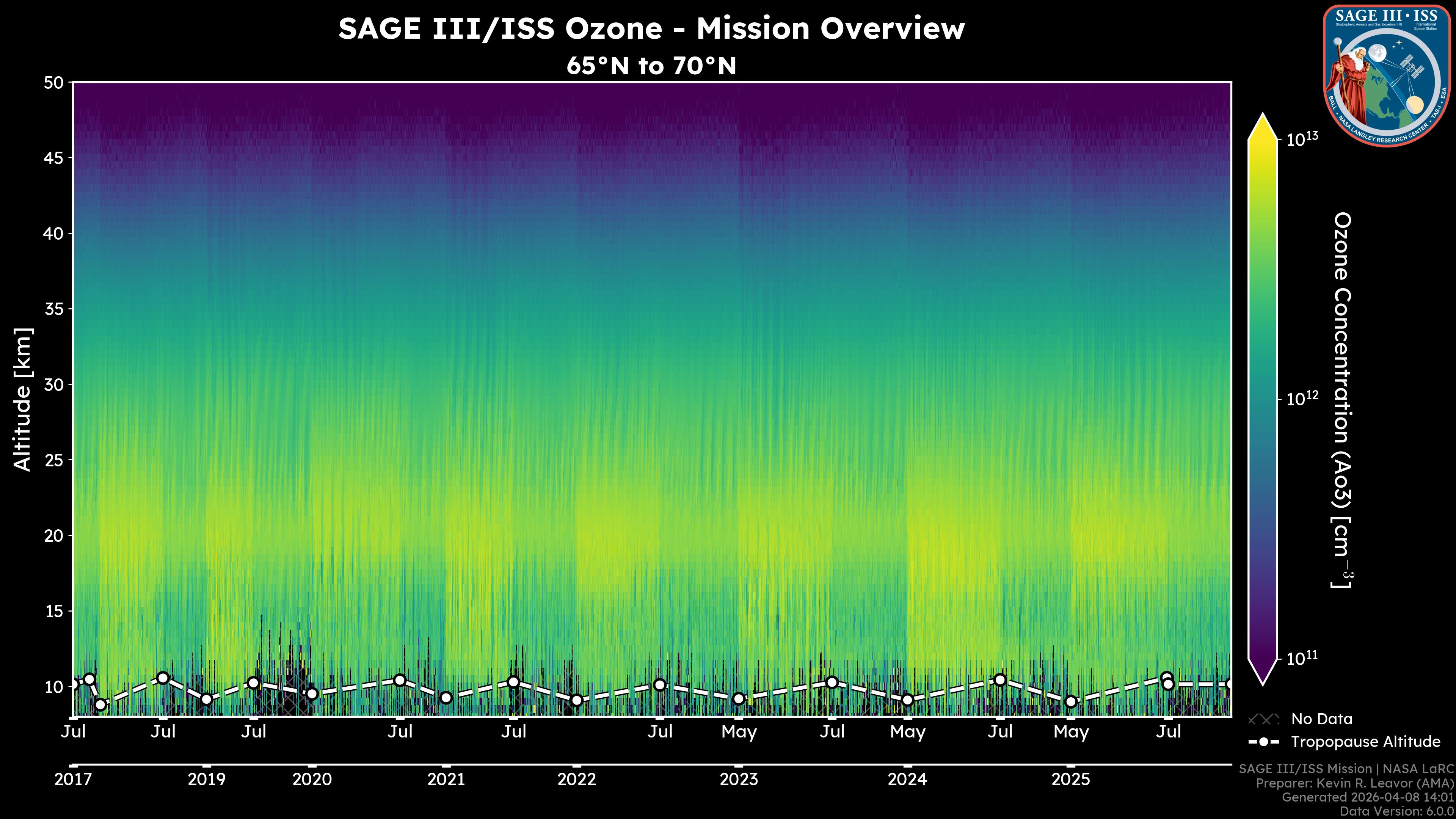This screenshot has height=819, width=1456.
Task: Click the 65°N to 70°N subtitle
Action: (x=651, y=66)
